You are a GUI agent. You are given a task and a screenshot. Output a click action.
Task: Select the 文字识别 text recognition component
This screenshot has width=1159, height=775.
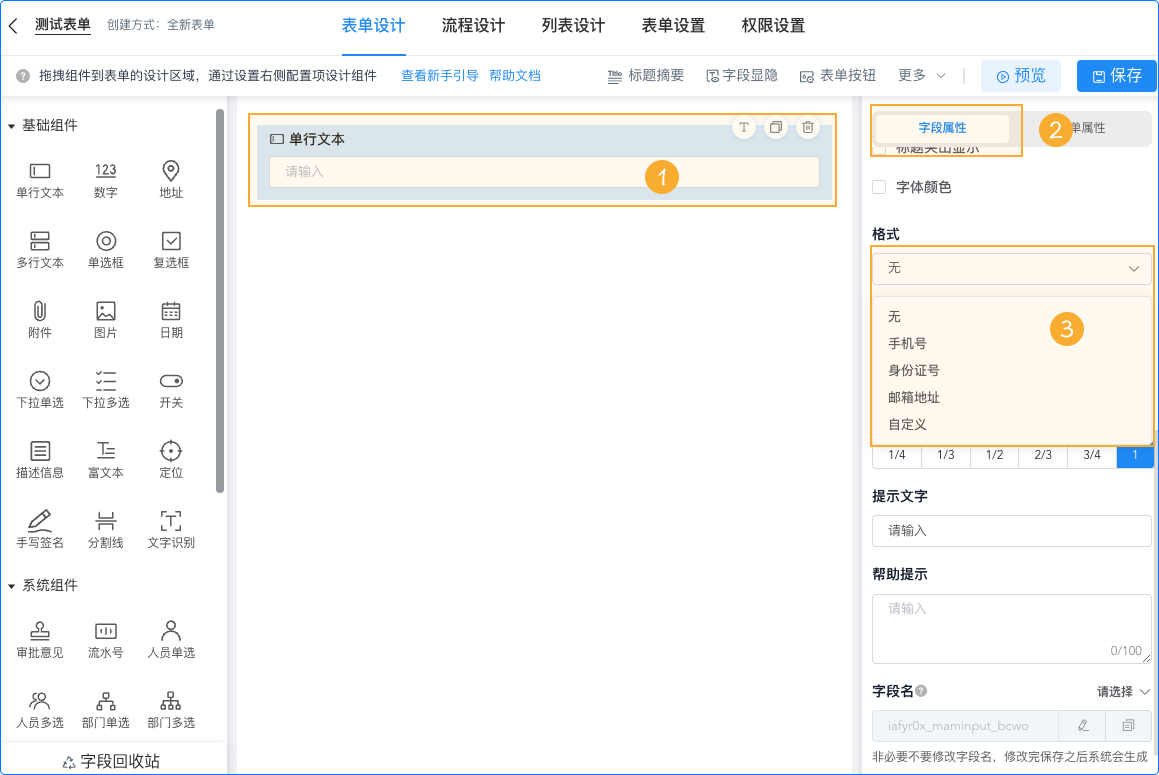[x=171, y=529]
